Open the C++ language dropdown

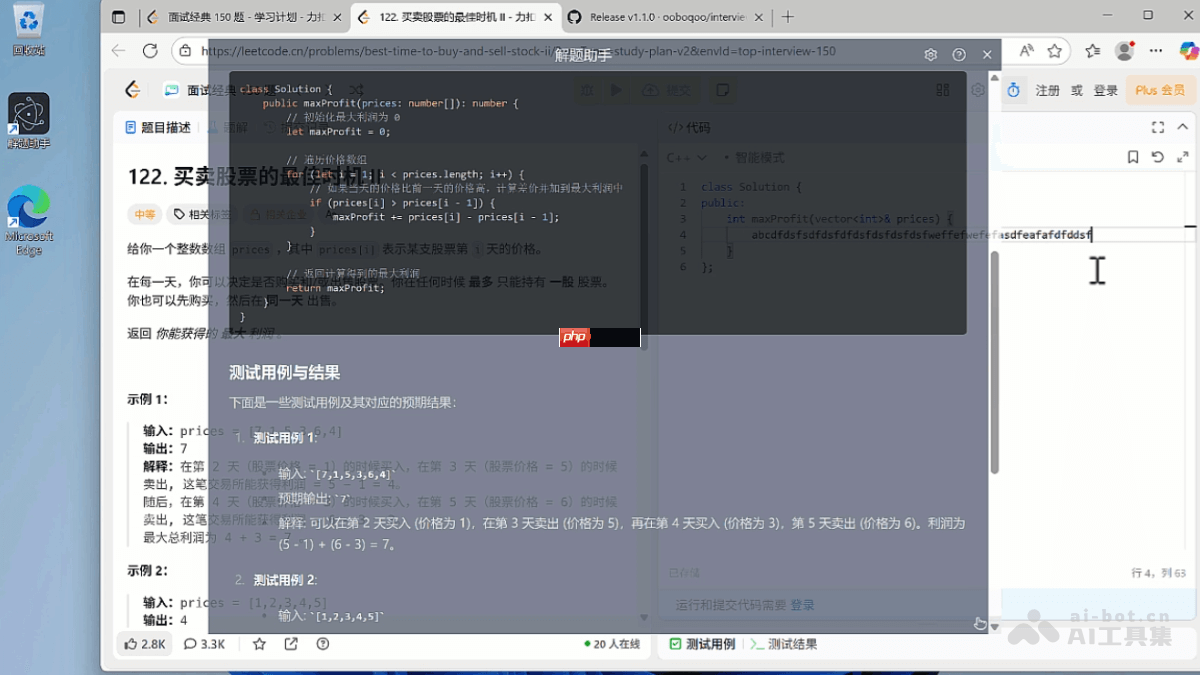tap(682, 157)
